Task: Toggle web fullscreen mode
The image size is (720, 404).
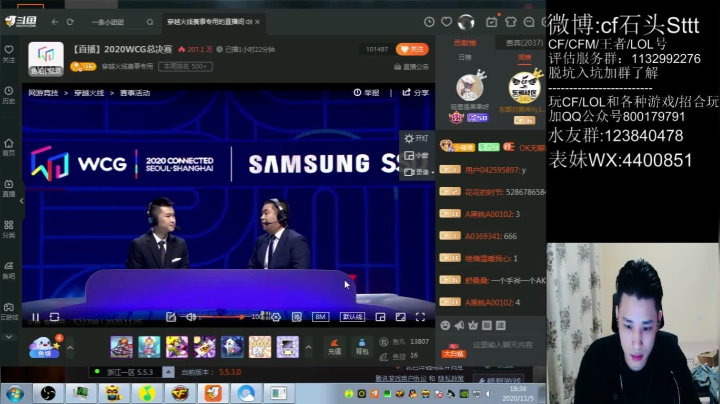Action: (x=400, y=317)
